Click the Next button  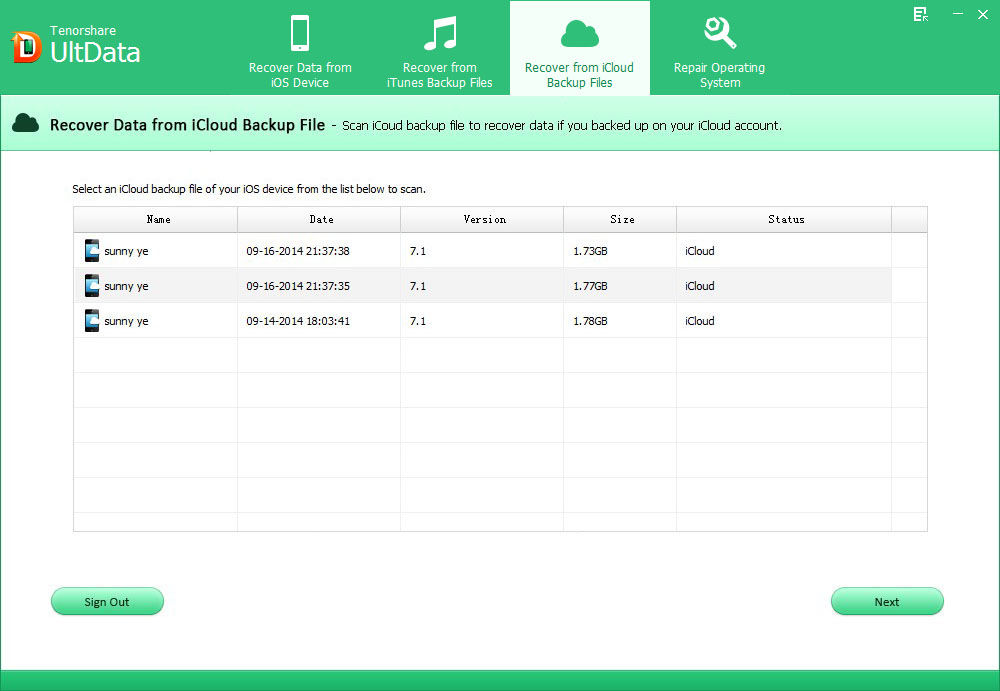click(x=887, y=601)
